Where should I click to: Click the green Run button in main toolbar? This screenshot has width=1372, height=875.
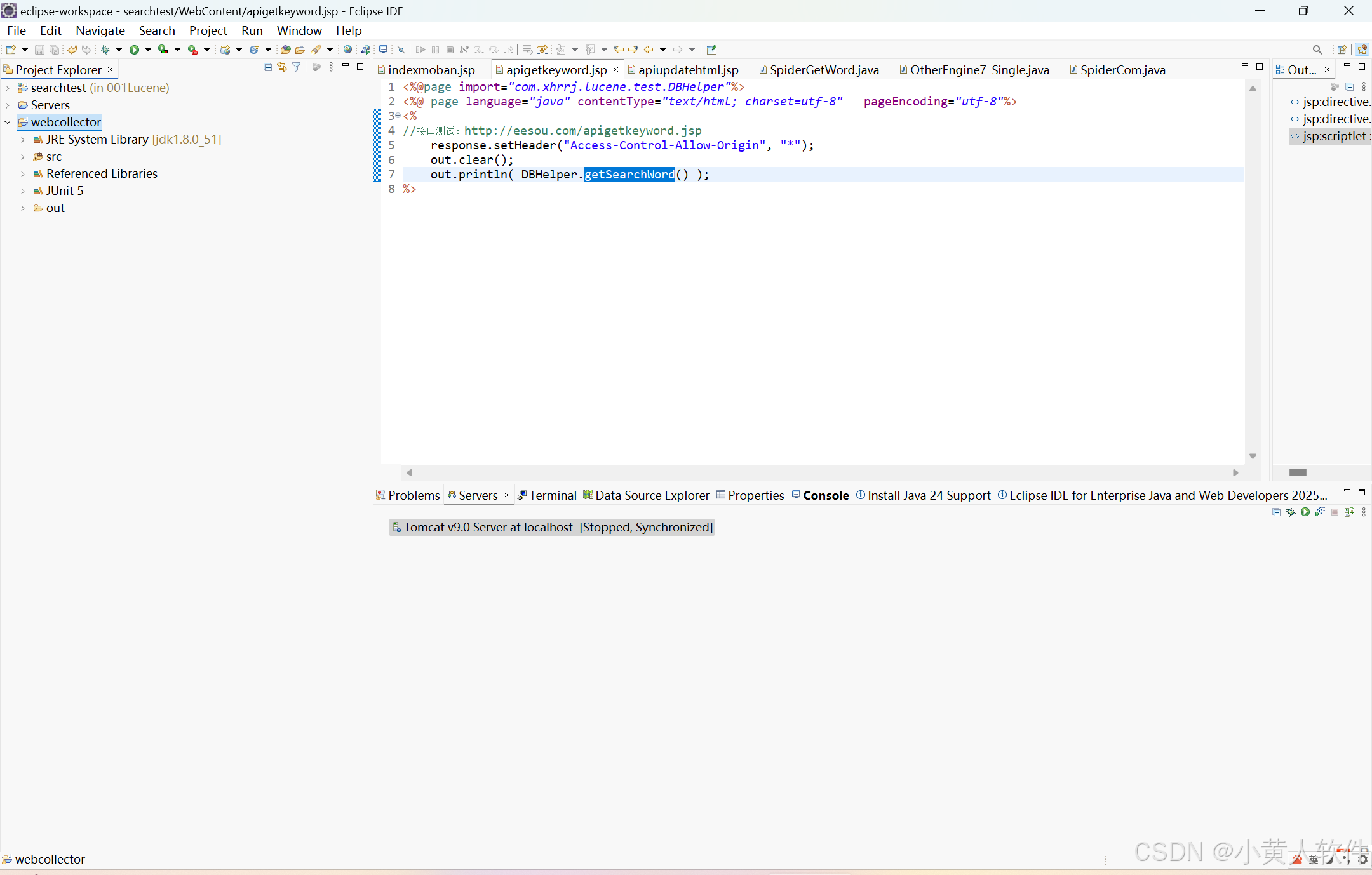point(134,50)
